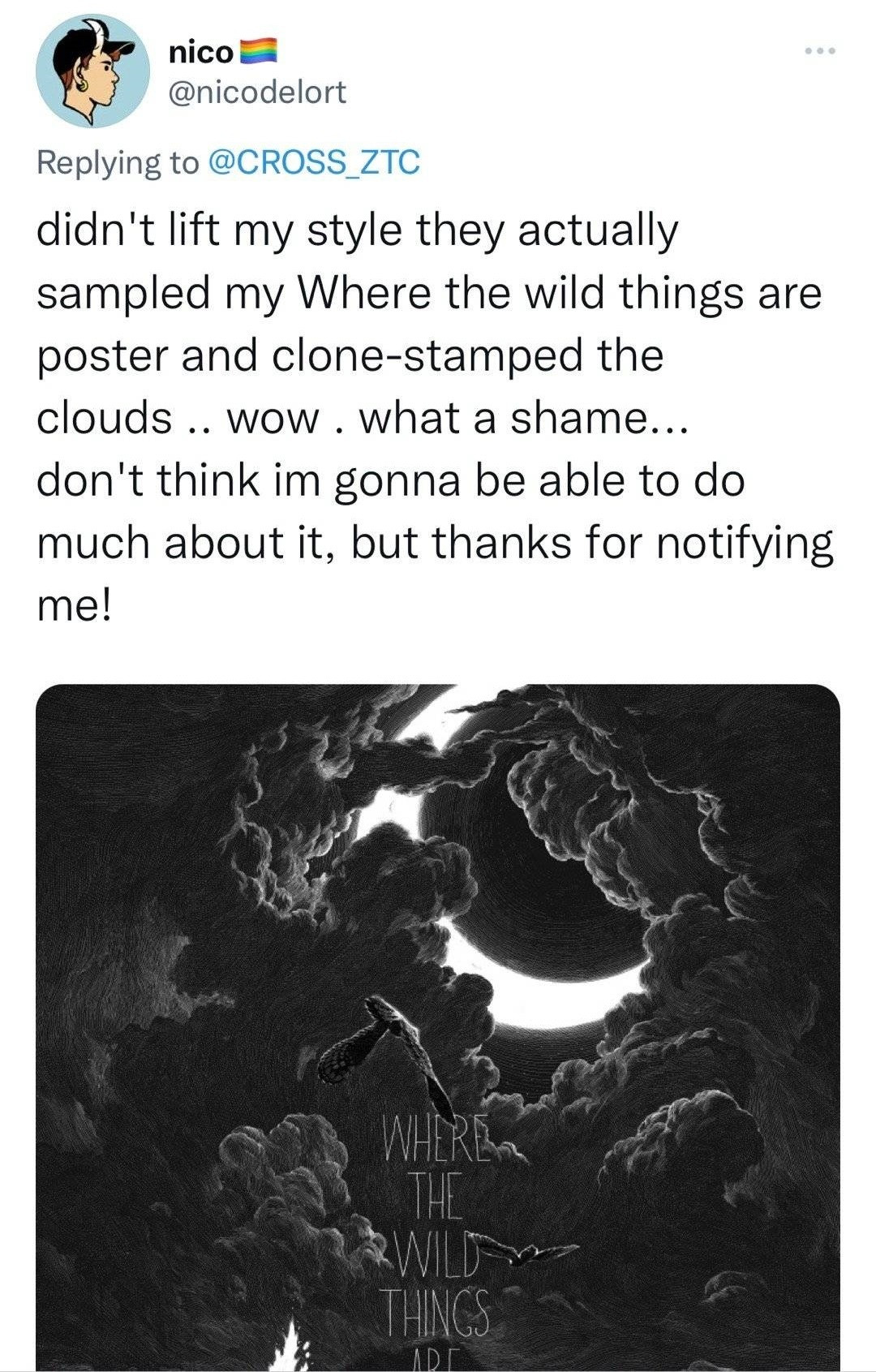Open the "nico" display name profile
Image resolution: width=876 pixels, height=1372 pixels.
click(x=201, y=52)
